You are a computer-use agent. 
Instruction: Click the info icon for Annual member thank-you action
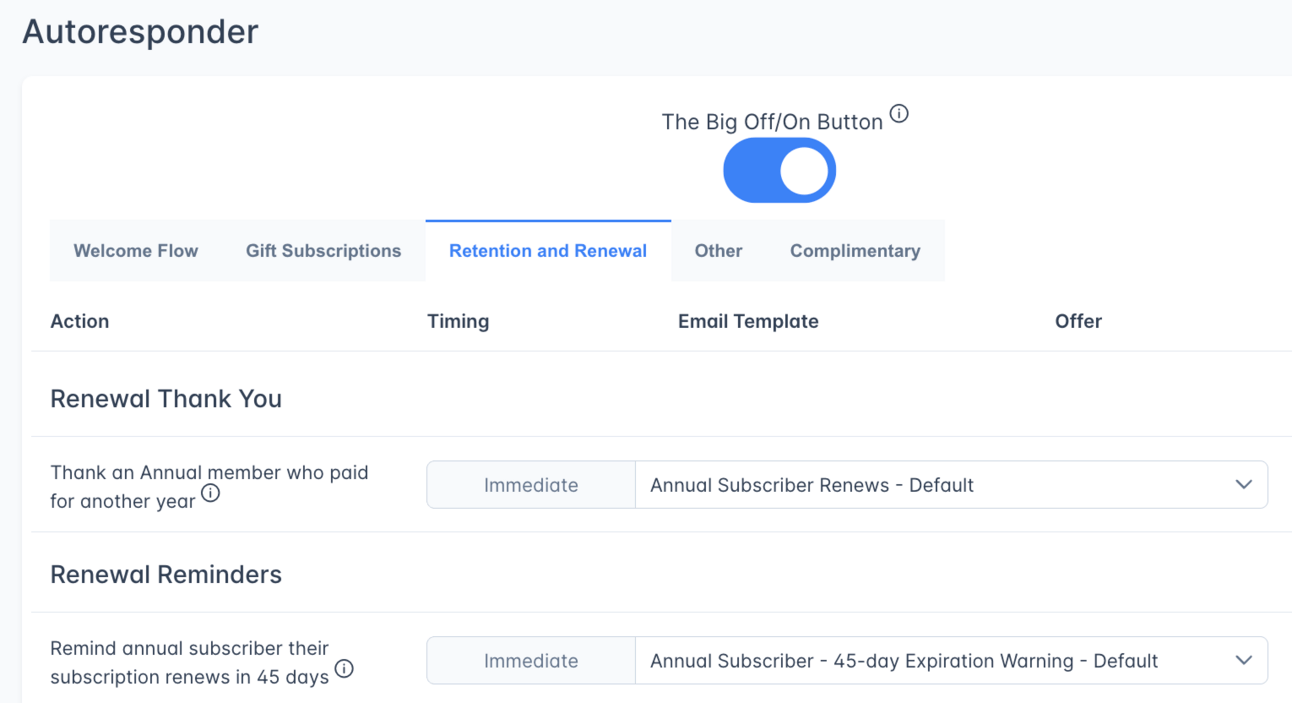point(210,493)
